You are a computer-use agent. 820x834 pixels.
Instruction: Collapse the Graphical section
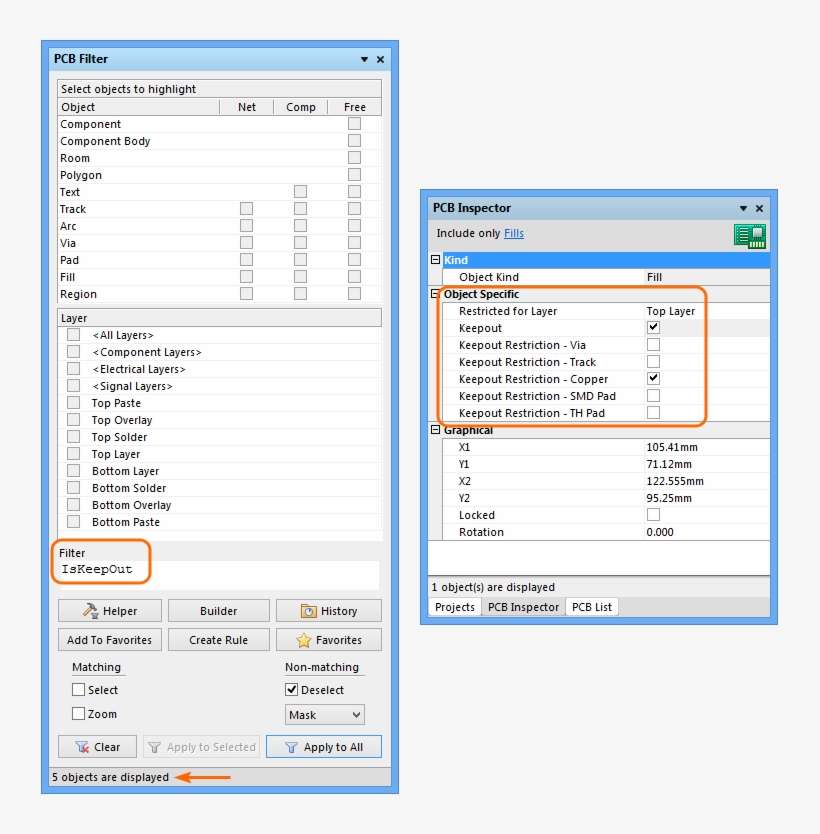coord(434,430)
